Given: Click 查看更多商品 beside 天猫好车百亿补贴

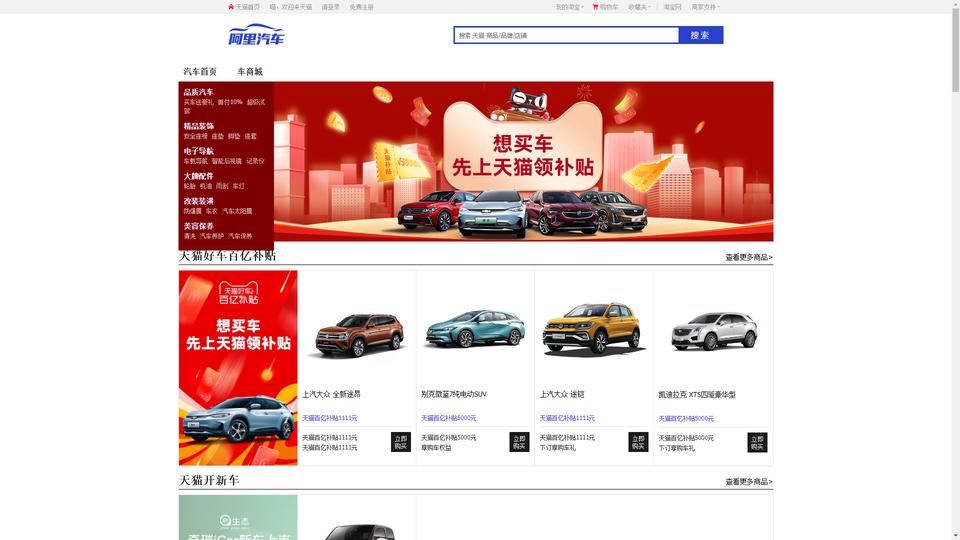Looking at the screenshot, I should [749, 257].
